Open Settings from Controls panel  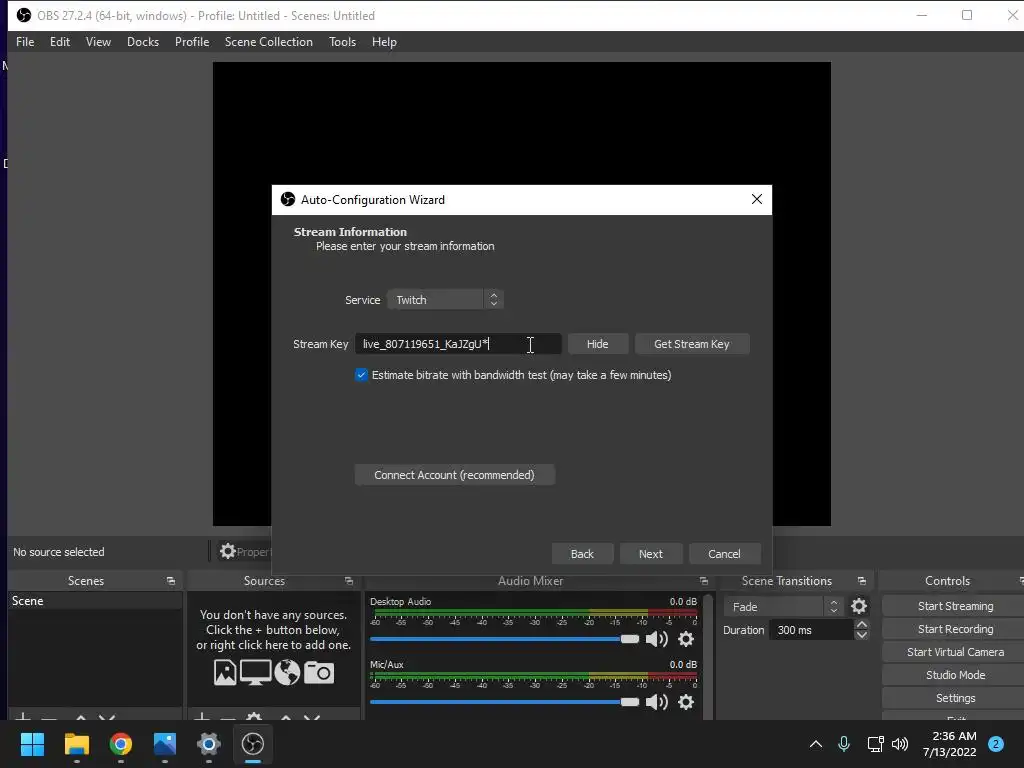pyautogui.click(x=955, y=698)
